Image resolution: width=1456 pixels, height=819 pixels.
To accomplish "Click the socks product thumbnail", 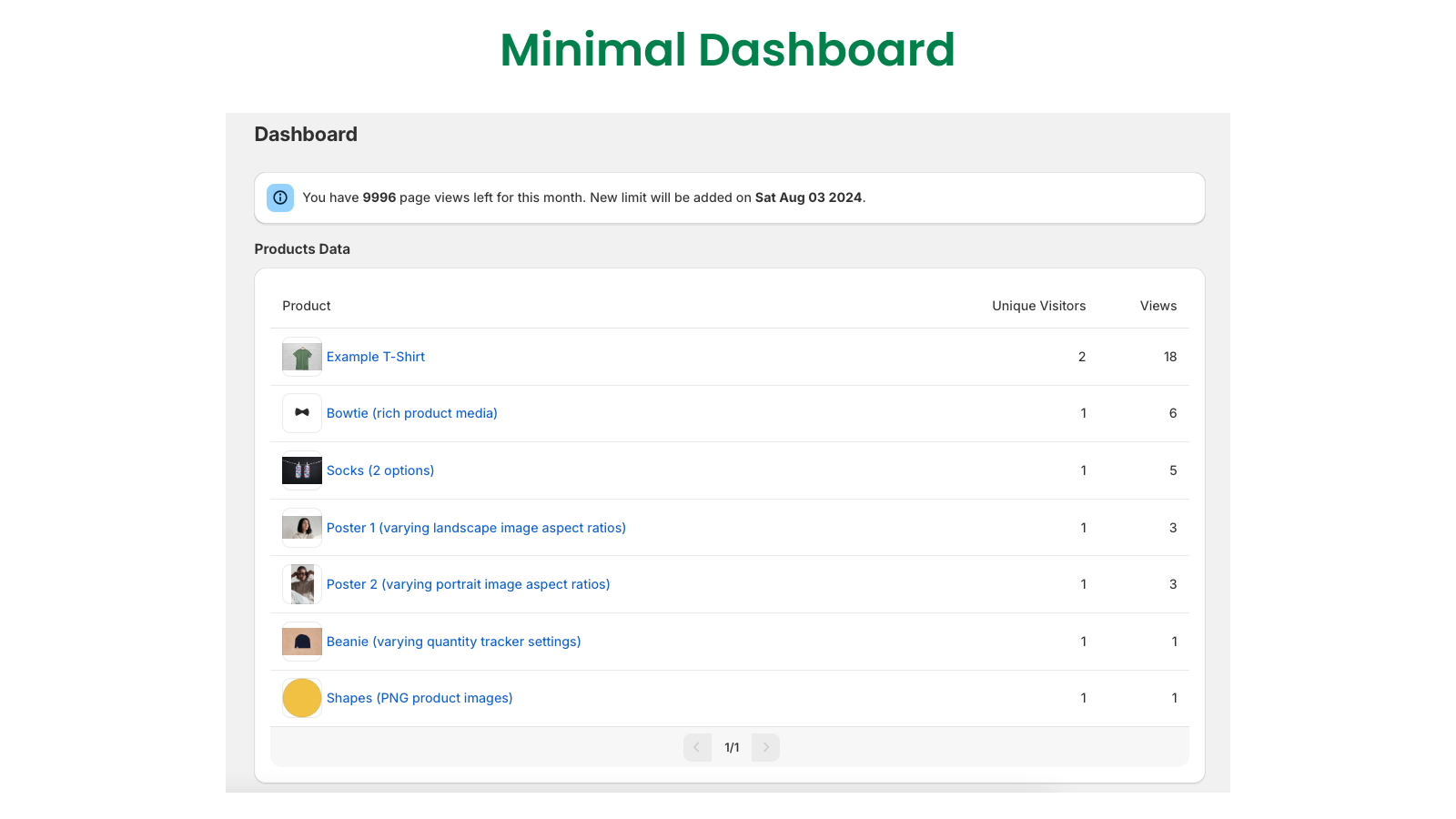I will pos(301,470).
